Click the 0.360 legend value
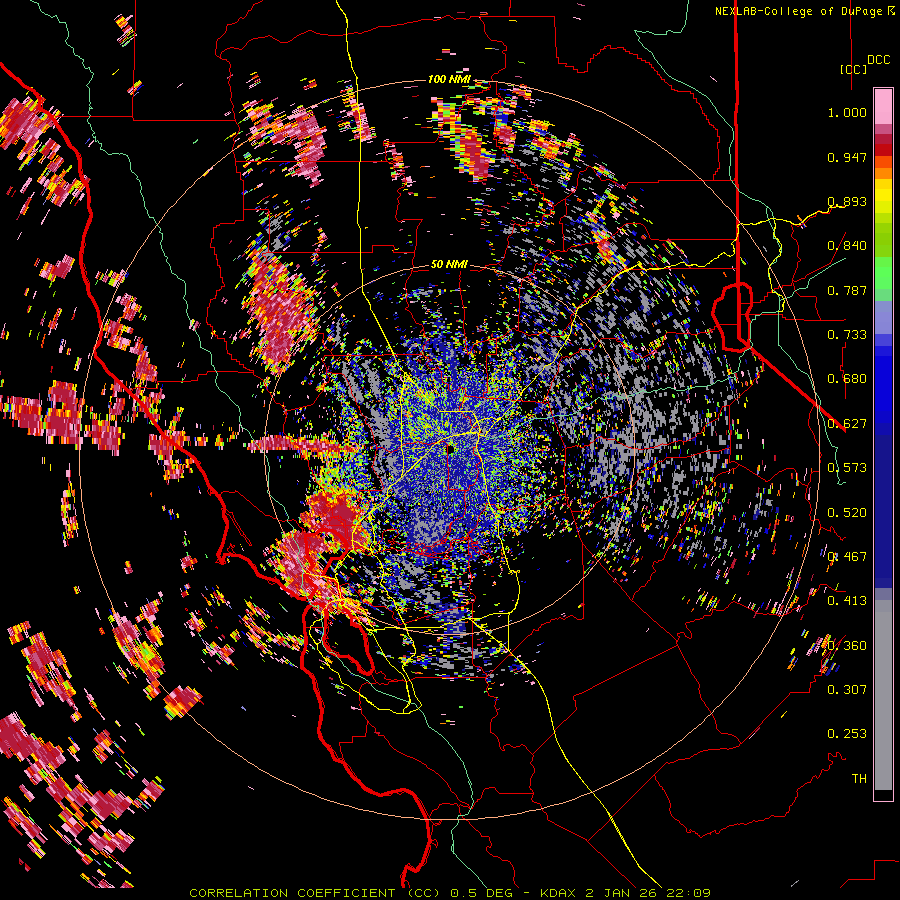The width and height of the screenshot is (900, 900). click(847, 646)
